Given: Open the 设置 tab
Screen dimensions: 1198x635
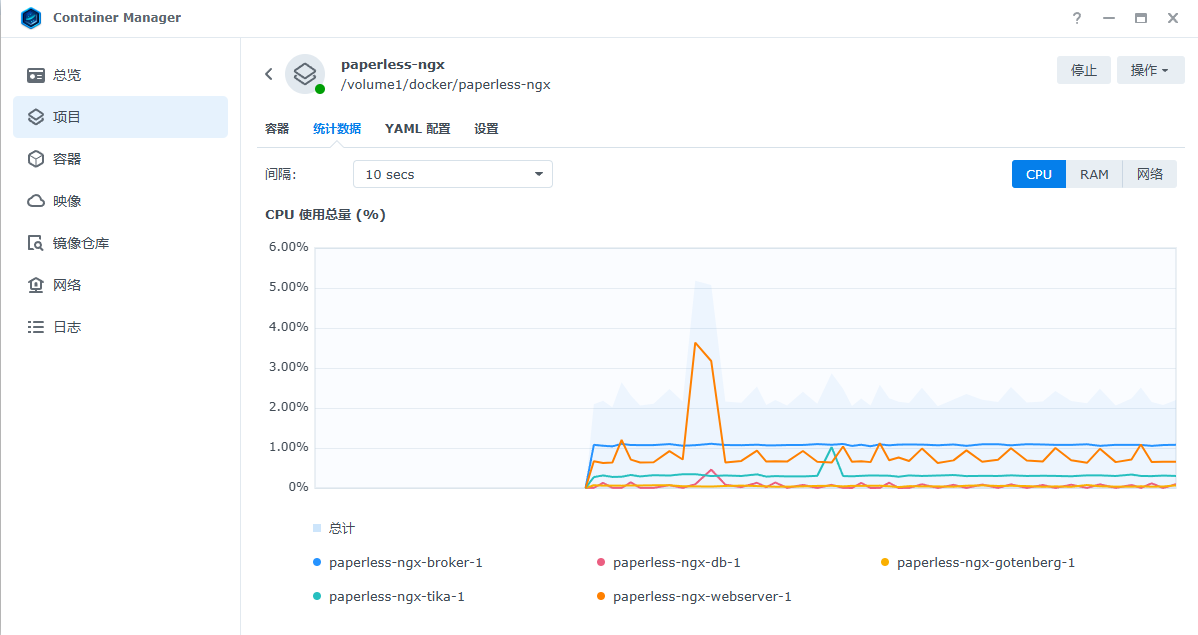Looking at the screenshot, I should coord(486,128).
